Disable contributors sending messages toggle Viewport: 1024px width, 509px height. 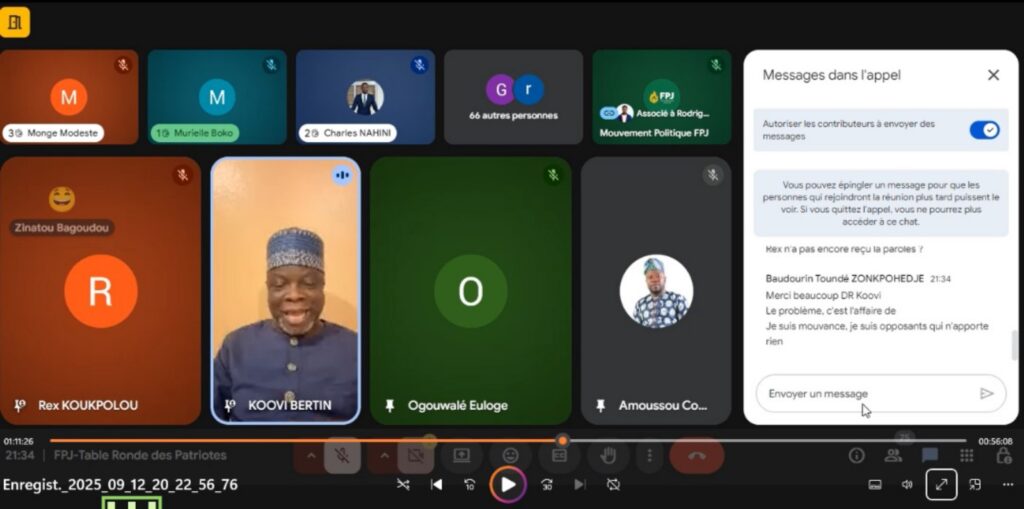(984, 130)
